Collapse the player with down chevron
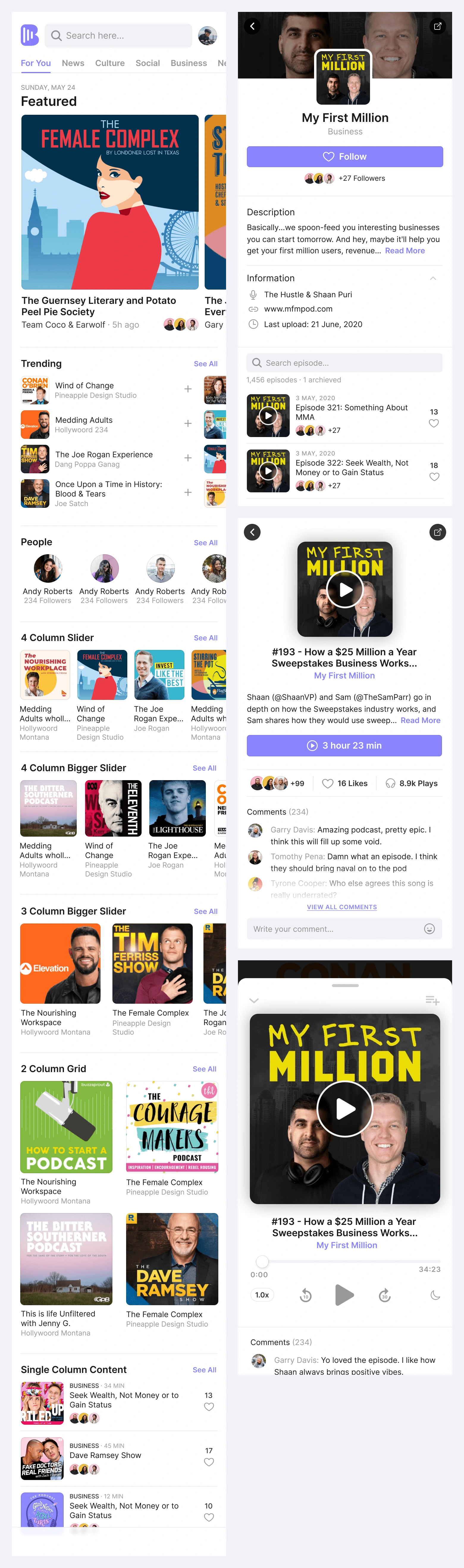 coord(254,1000)
